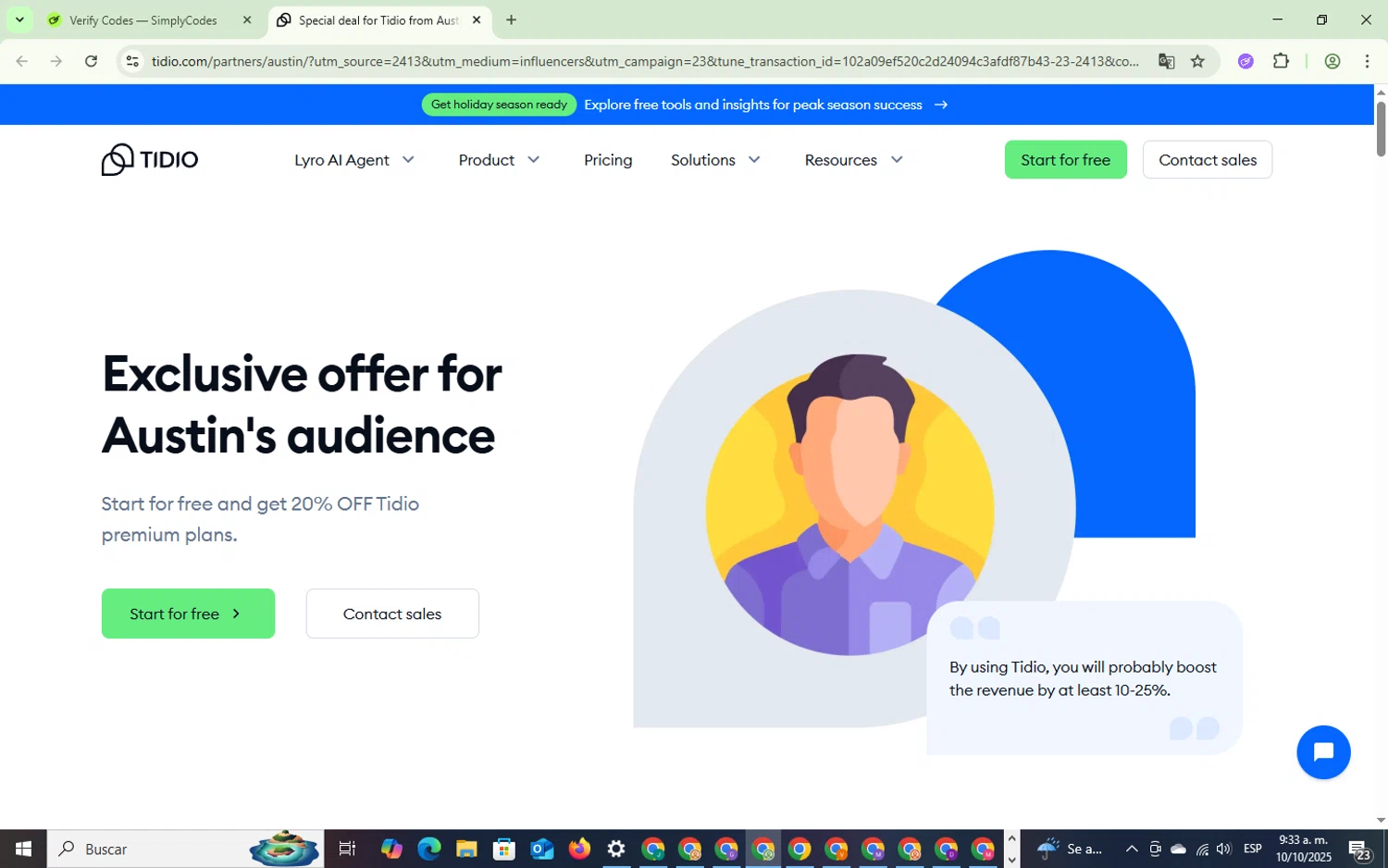The height and width of the screenshot is (868, 1388).
Task: Click the 20% OFF Tidio premium plans text
Action: (x=260, y=519)
